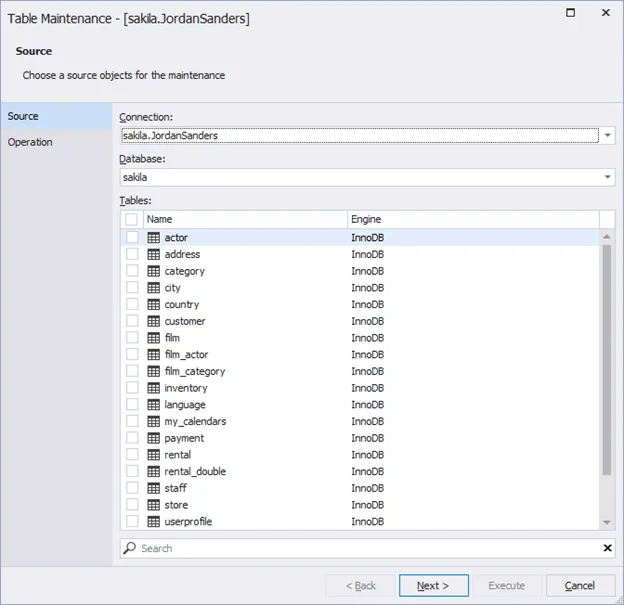Image resolution: width=624 pixels, height=605 pixels.
Task: Click the Back button
Action: 361,585
